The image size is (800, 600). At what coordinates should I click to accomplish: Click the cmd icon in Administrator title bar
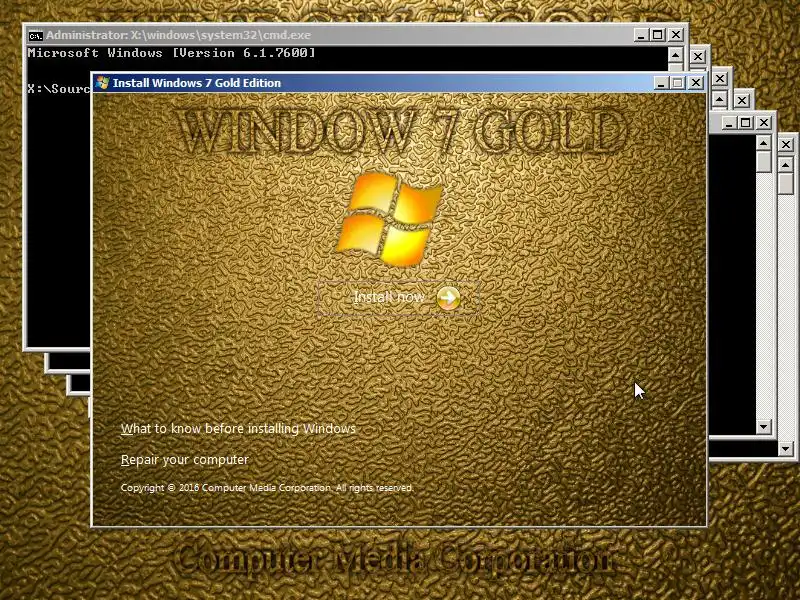[35, 36]
